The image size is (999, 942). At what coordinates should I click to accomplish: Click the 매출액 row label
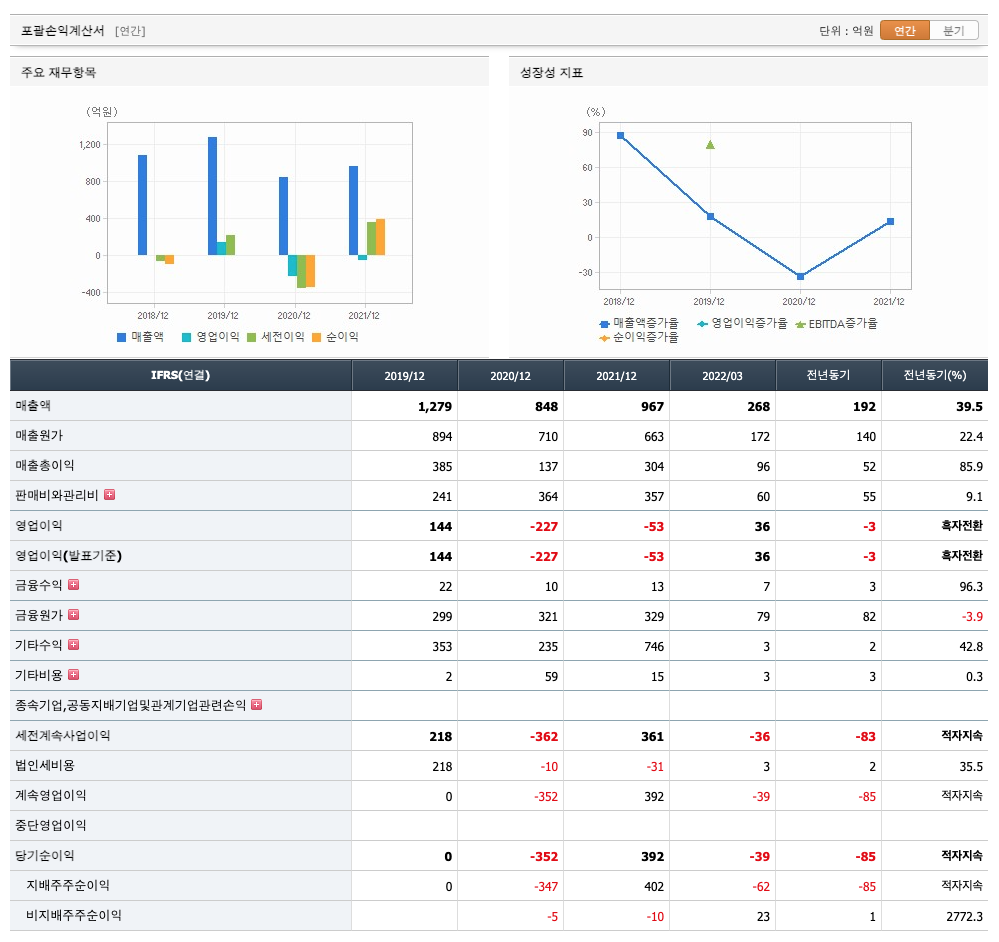coord(33,406)
